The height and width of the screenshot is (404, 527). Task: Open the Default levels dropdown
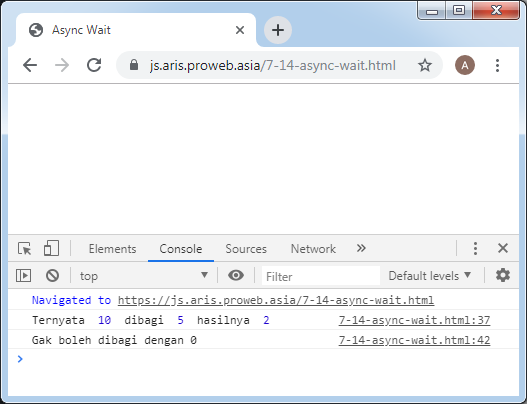pyautogui.click(x=430, y=276)
